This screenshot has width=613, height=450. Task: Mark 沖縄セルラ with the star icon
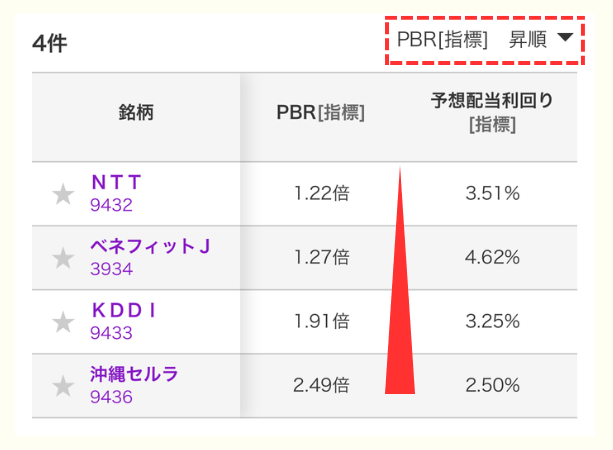point(63,385)
